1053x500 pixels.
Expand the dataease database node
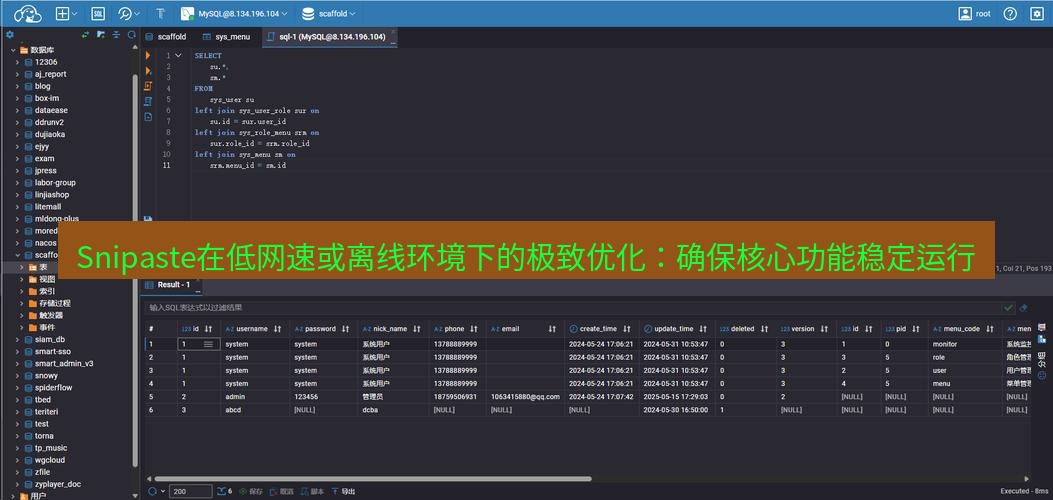(x=18, y=110)
